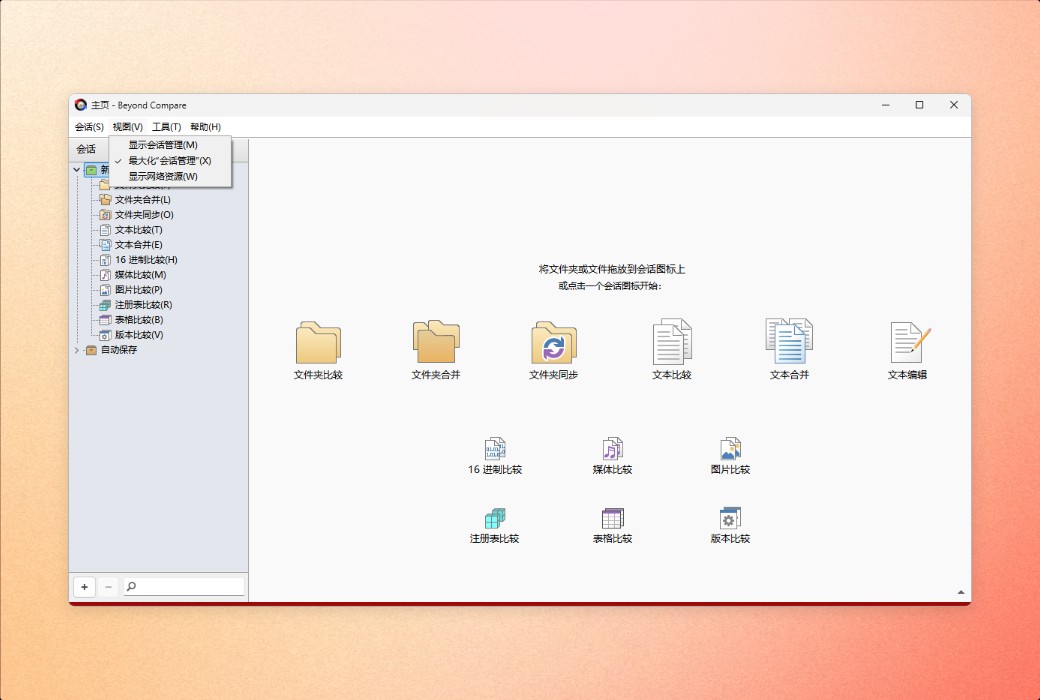The width and height of the screenshot is (1040, 700).
Task: Choose 显示网络资源(W) from the menu
Action: 170,176
